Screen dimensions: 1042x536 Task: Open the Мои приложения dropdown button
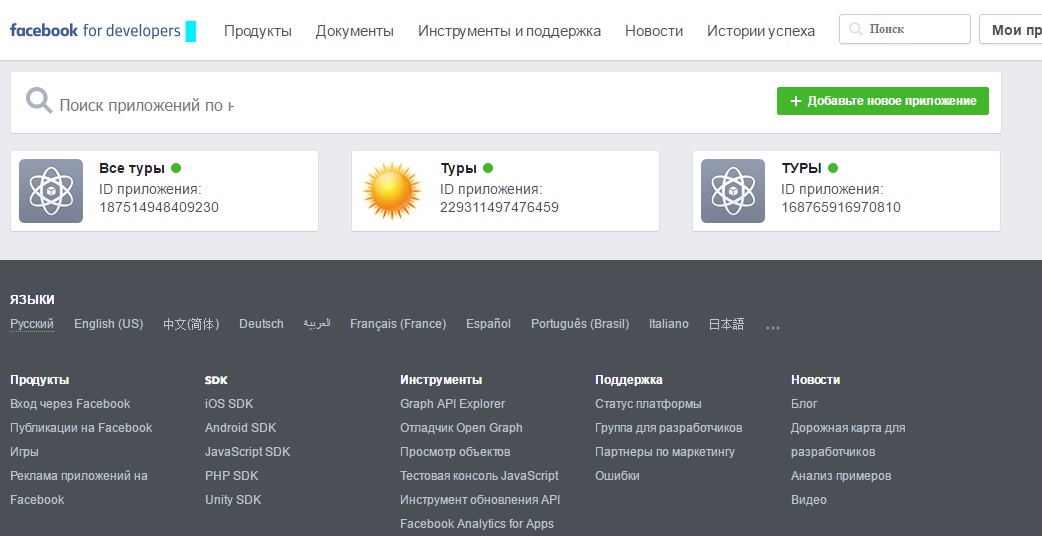coord(1011,29)
